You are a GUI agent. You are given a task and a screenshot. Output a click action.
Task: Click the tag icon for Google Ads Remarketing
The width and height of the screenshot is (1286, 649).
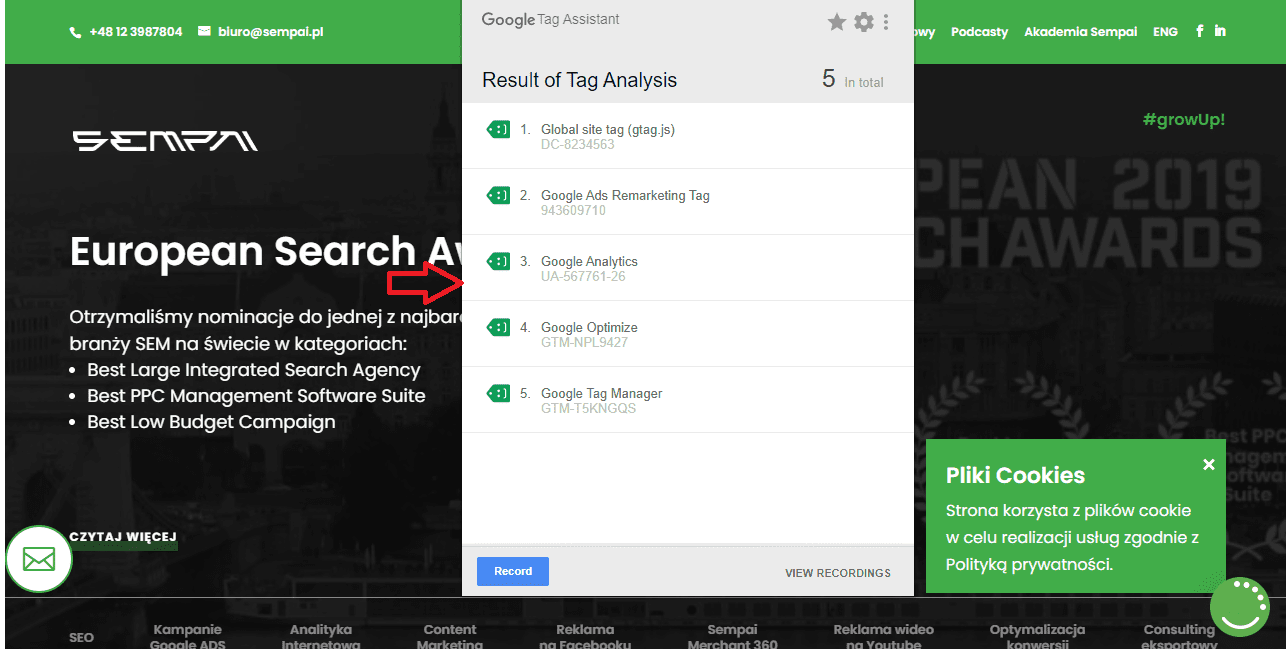click(498, 195)
